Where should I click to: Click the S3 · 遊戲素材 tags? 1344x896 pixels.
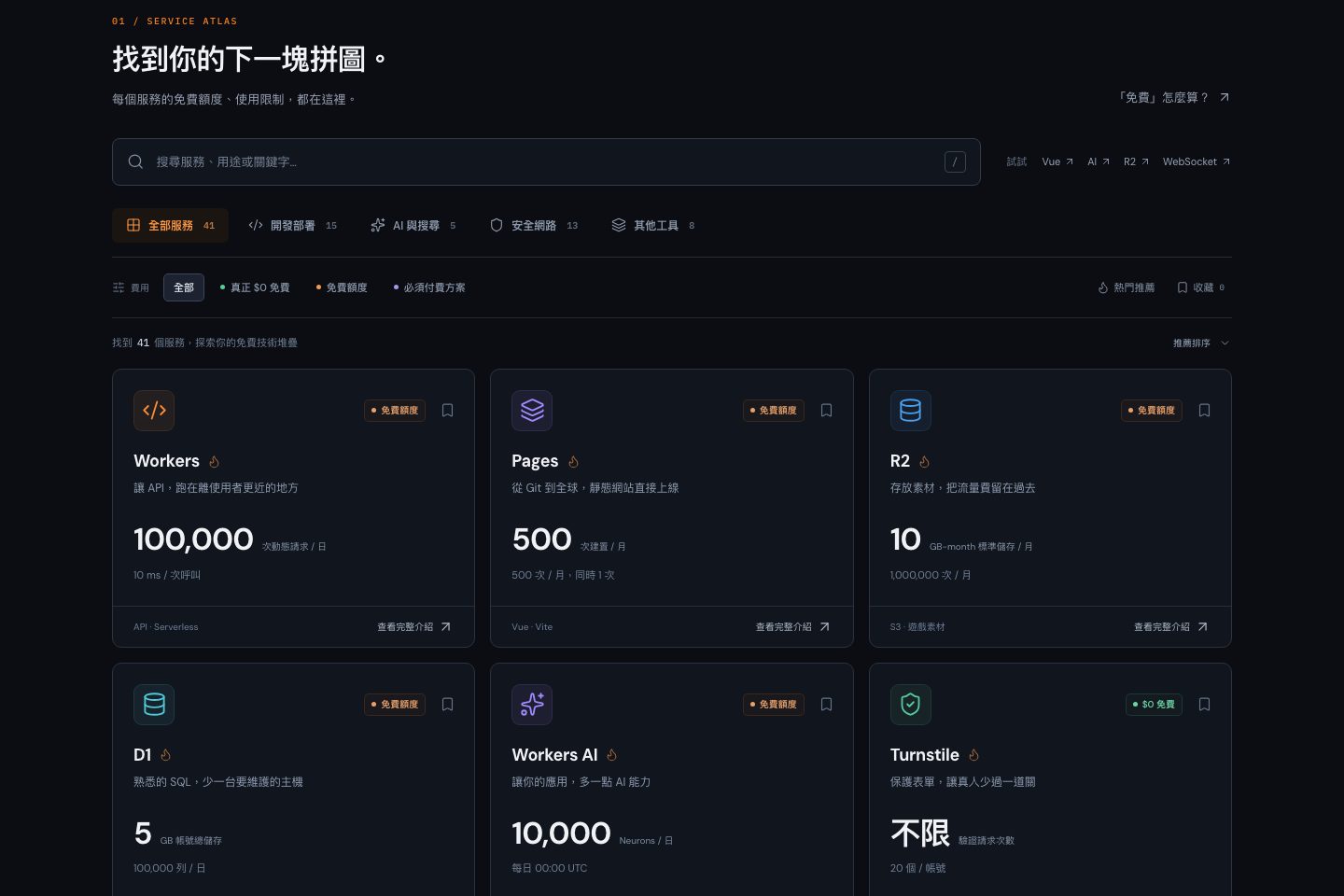point(917,626)
